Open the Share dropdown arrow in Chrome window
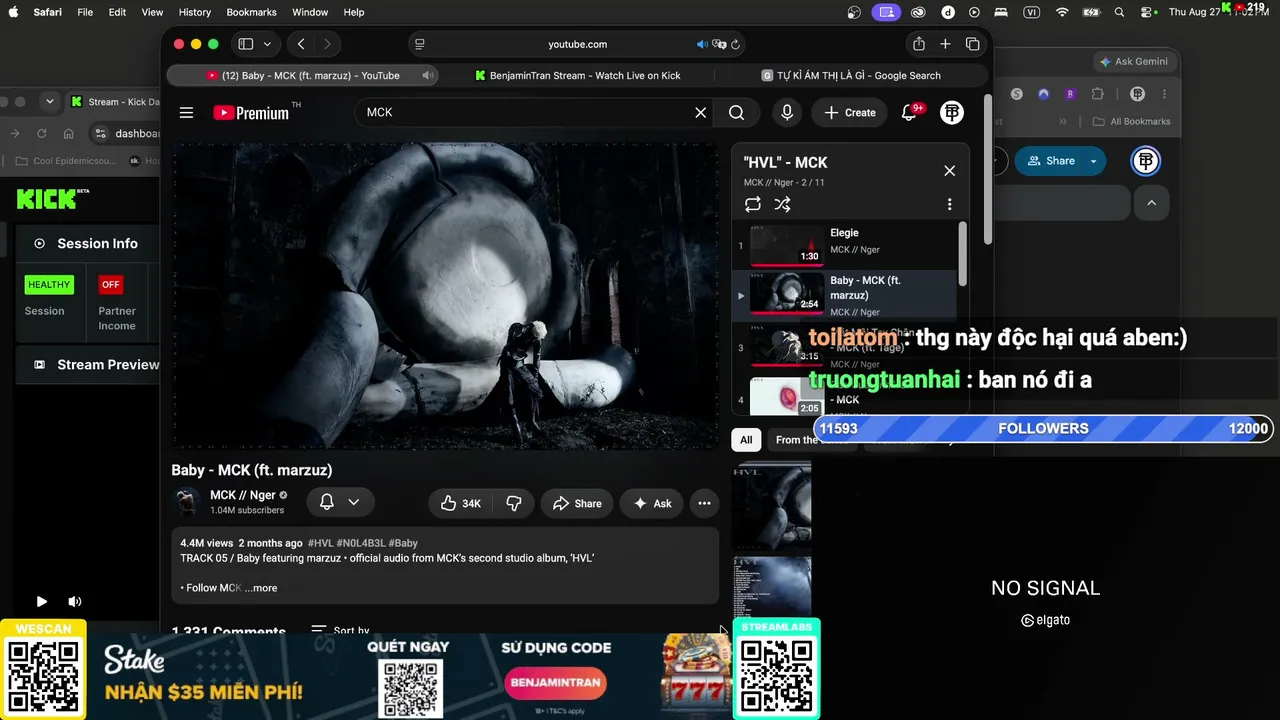 (1094, 161)
